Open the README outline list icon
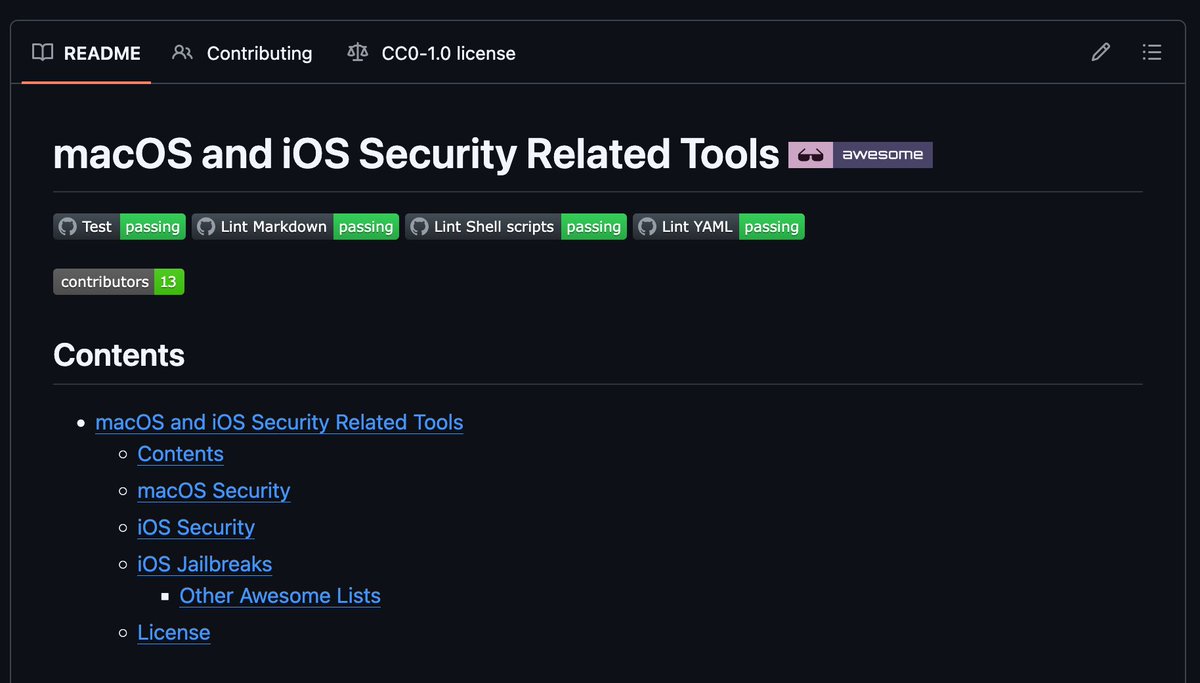The image size is (1200, 683). pos(1152,53)
